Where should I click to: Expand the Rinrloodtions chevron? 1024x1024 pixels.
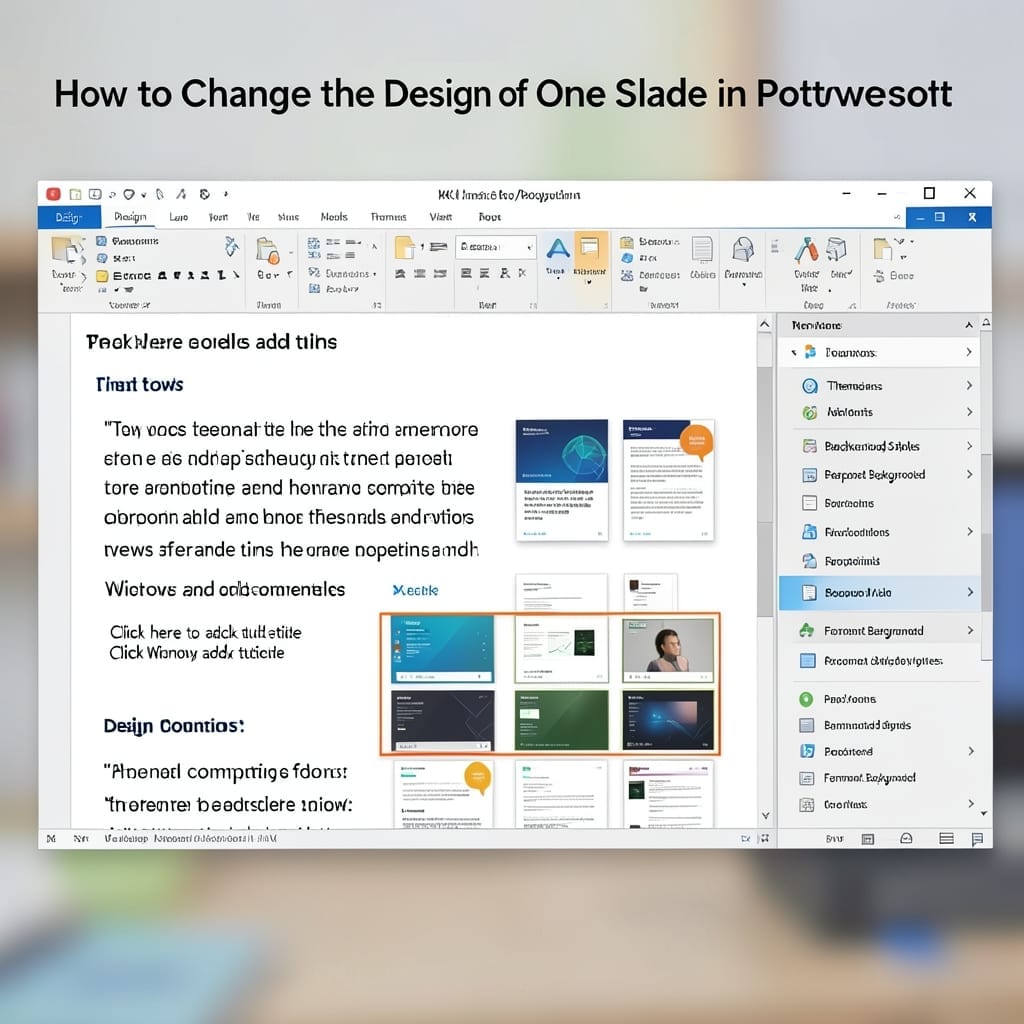coord(970,532)
